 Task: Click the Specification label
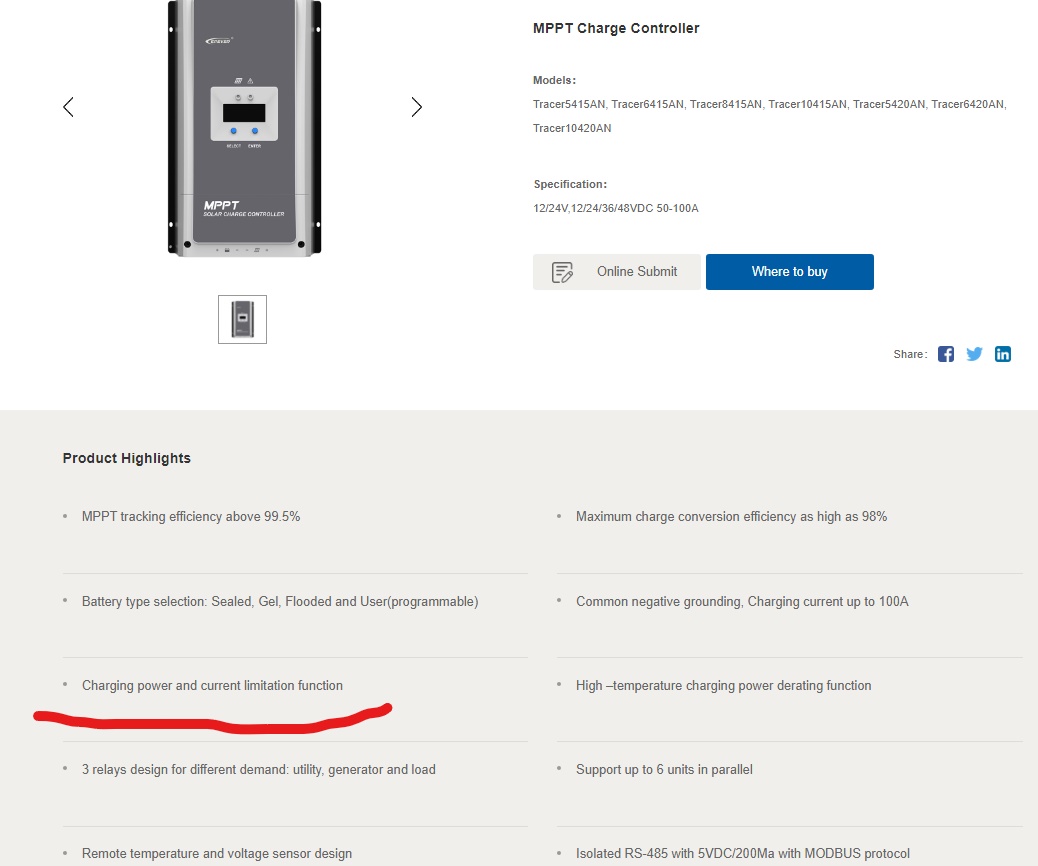point(570,184)
